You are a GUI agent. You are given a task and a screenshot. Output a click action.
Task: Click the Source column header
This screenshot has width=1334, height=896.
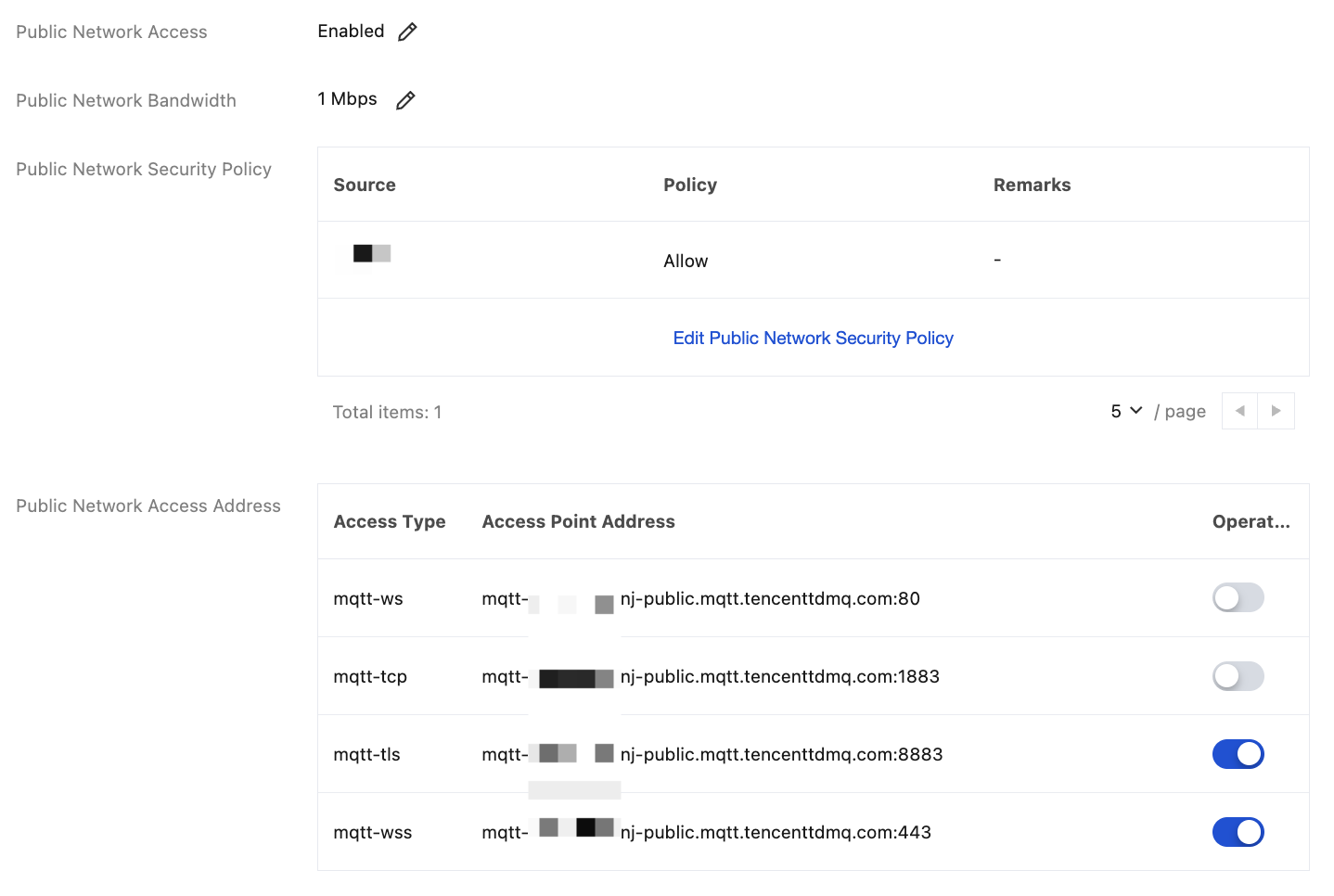[x=365, y=186]
